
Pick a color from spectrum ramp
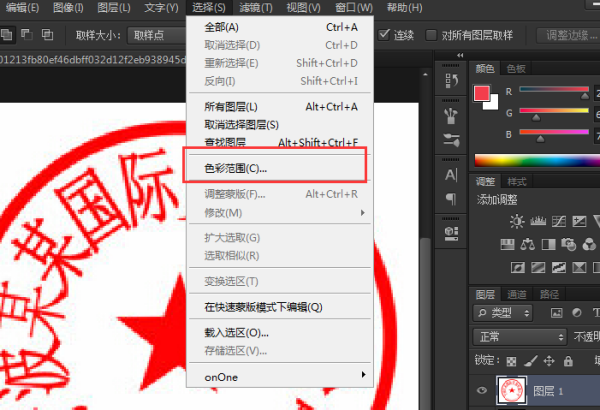[537, 160]
